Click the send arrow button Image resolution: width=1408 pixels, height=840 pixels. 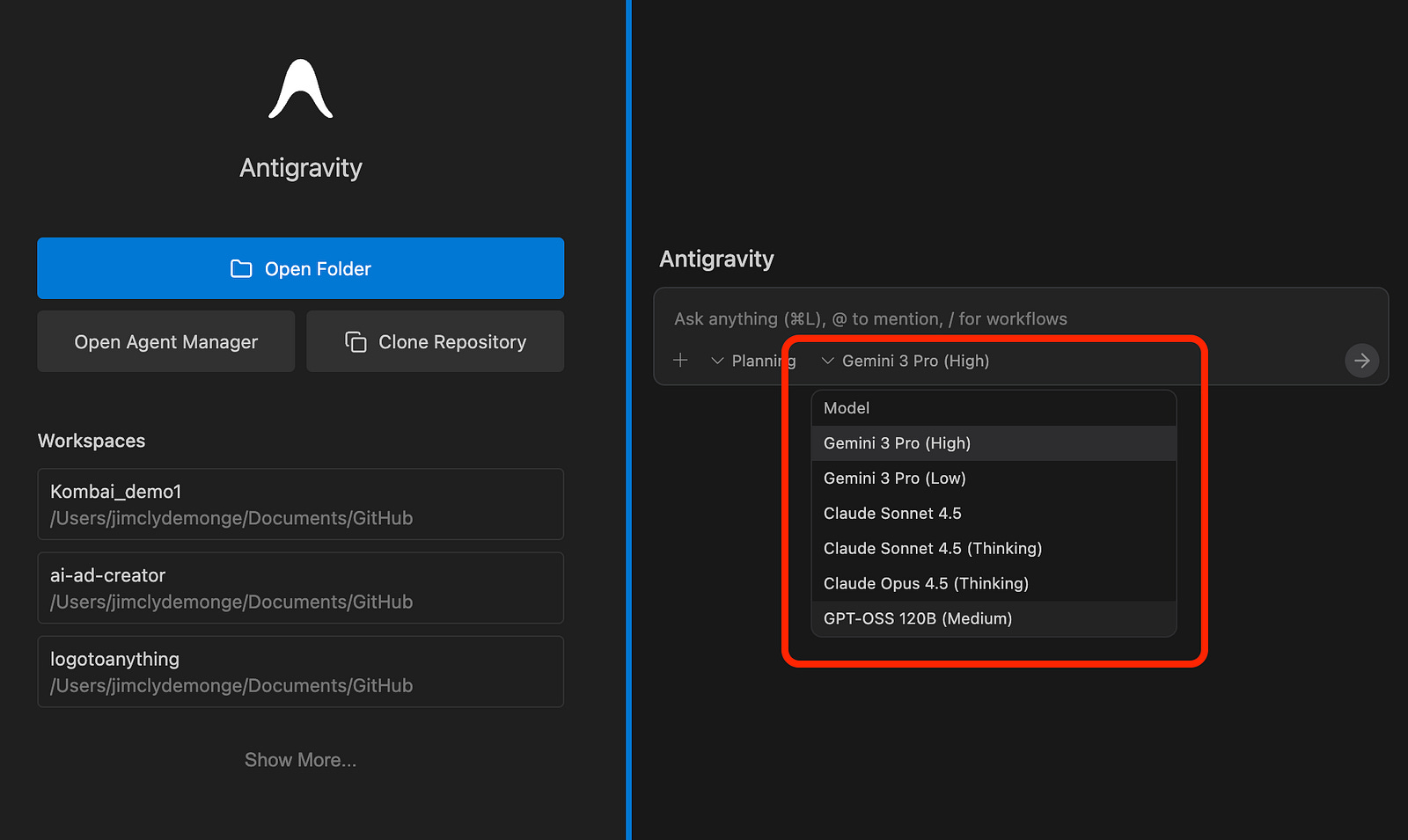pos(1361,361)
